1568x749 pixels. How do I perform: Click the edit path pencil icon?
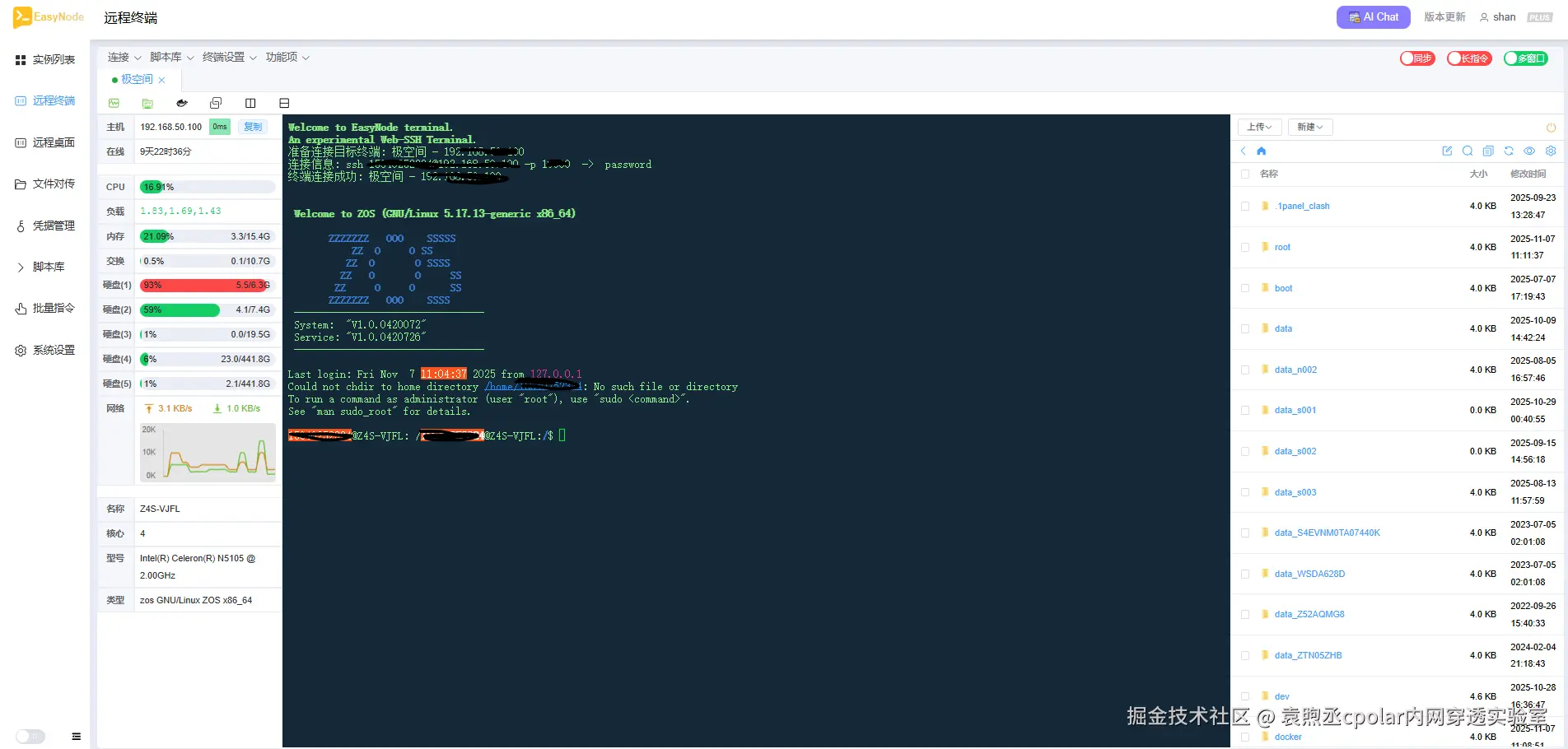point(1447,151)
